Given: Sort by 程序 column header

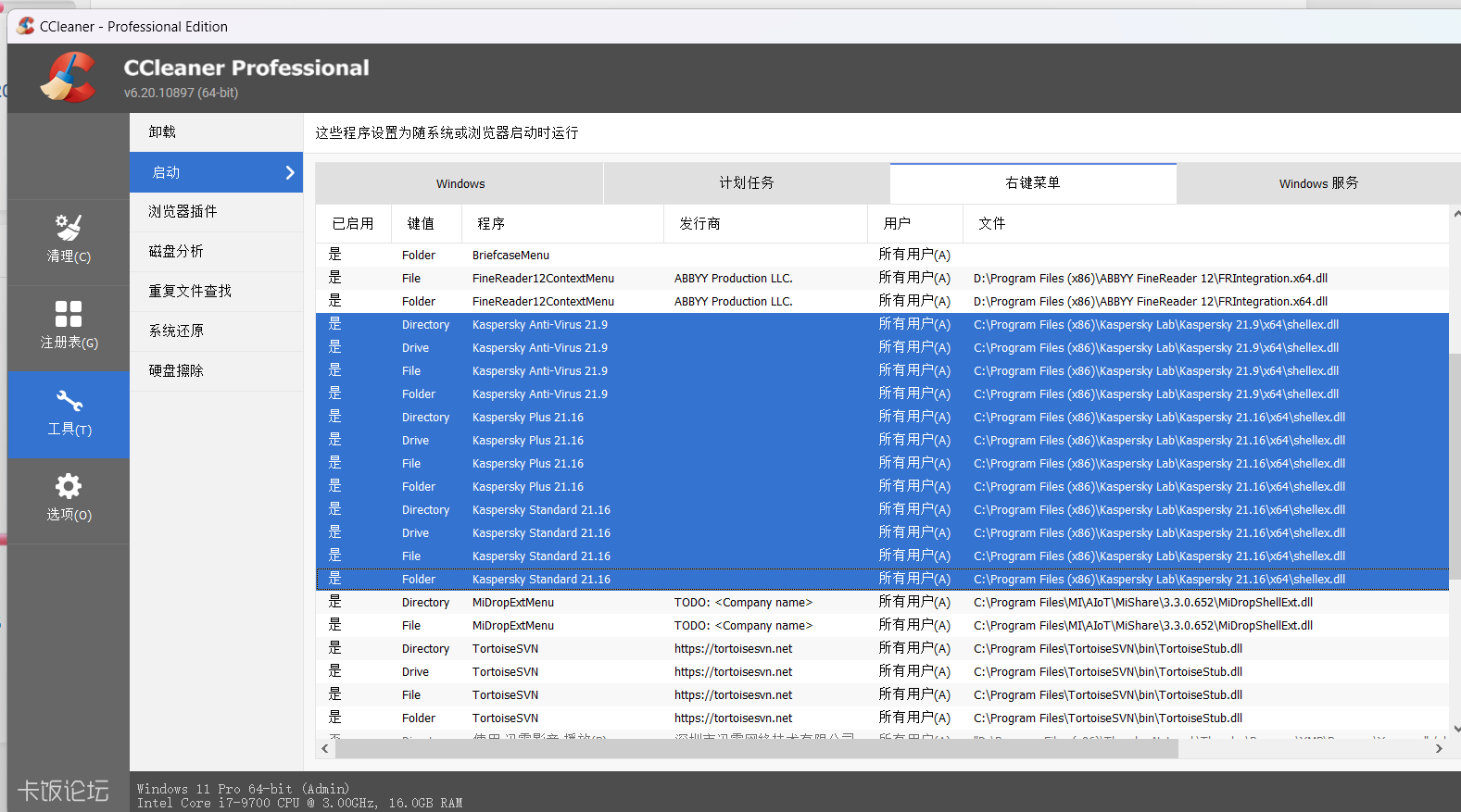Looking at the screenshot, I should point(562,223).
